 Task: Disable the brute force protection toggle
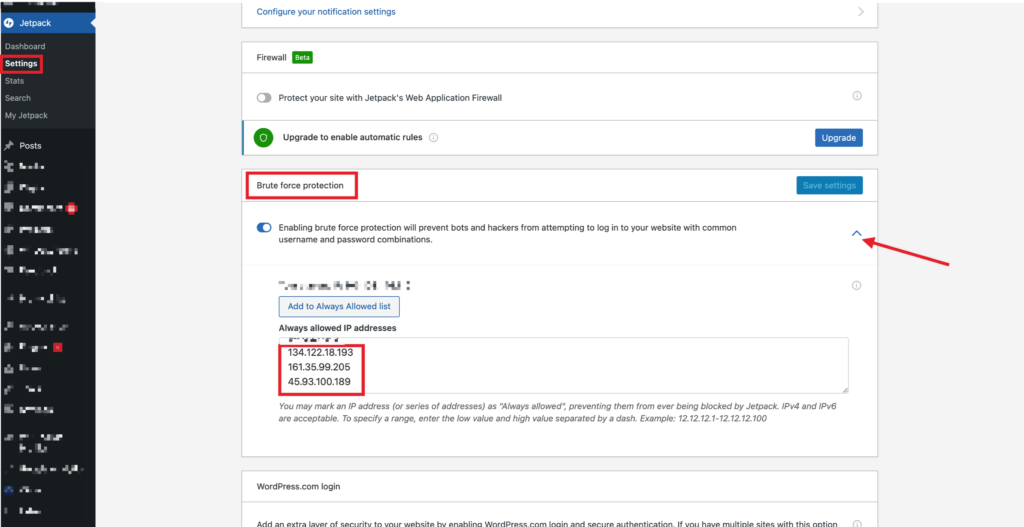click(264, 228)
